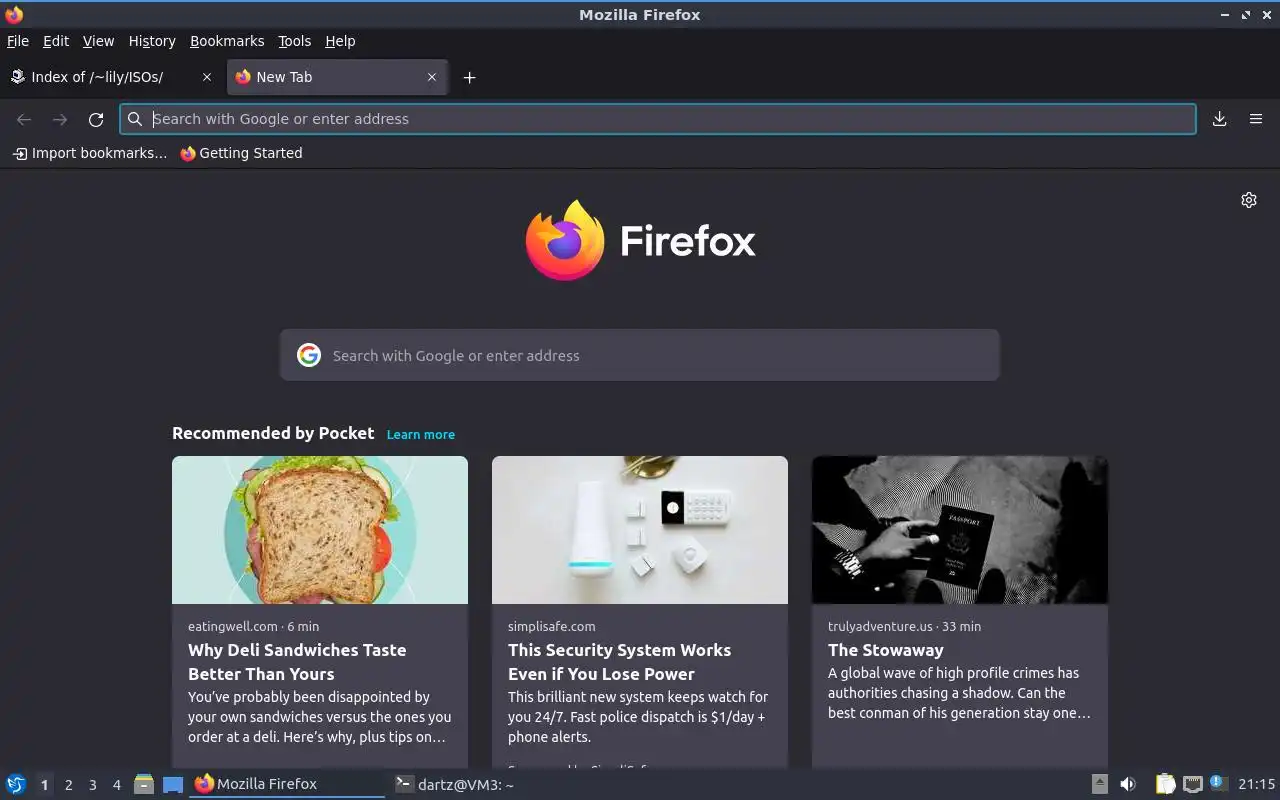Click the 'Recommended by Pocket' heading
The image size is (1280, 800).
[x=273, y=433]
